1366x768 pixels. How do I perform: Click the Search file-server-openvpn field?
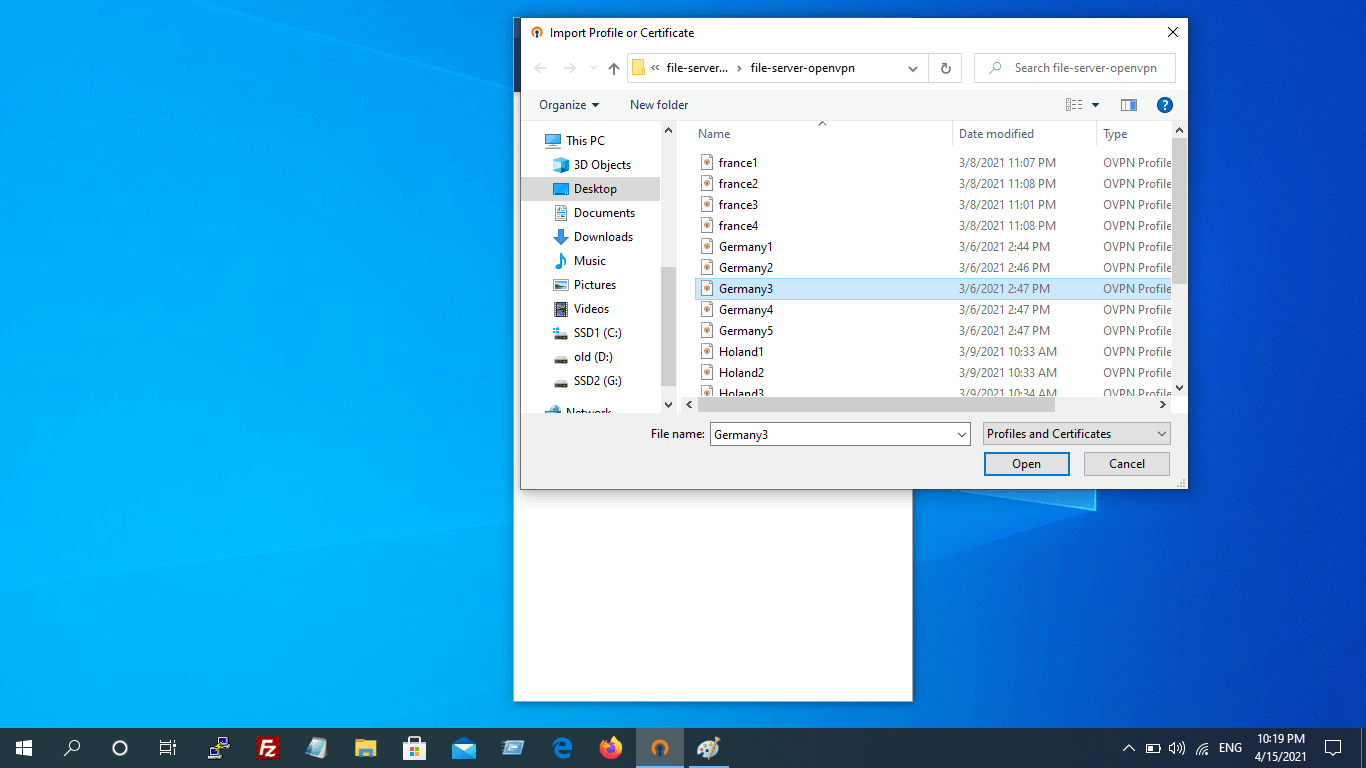(1085, 68)
